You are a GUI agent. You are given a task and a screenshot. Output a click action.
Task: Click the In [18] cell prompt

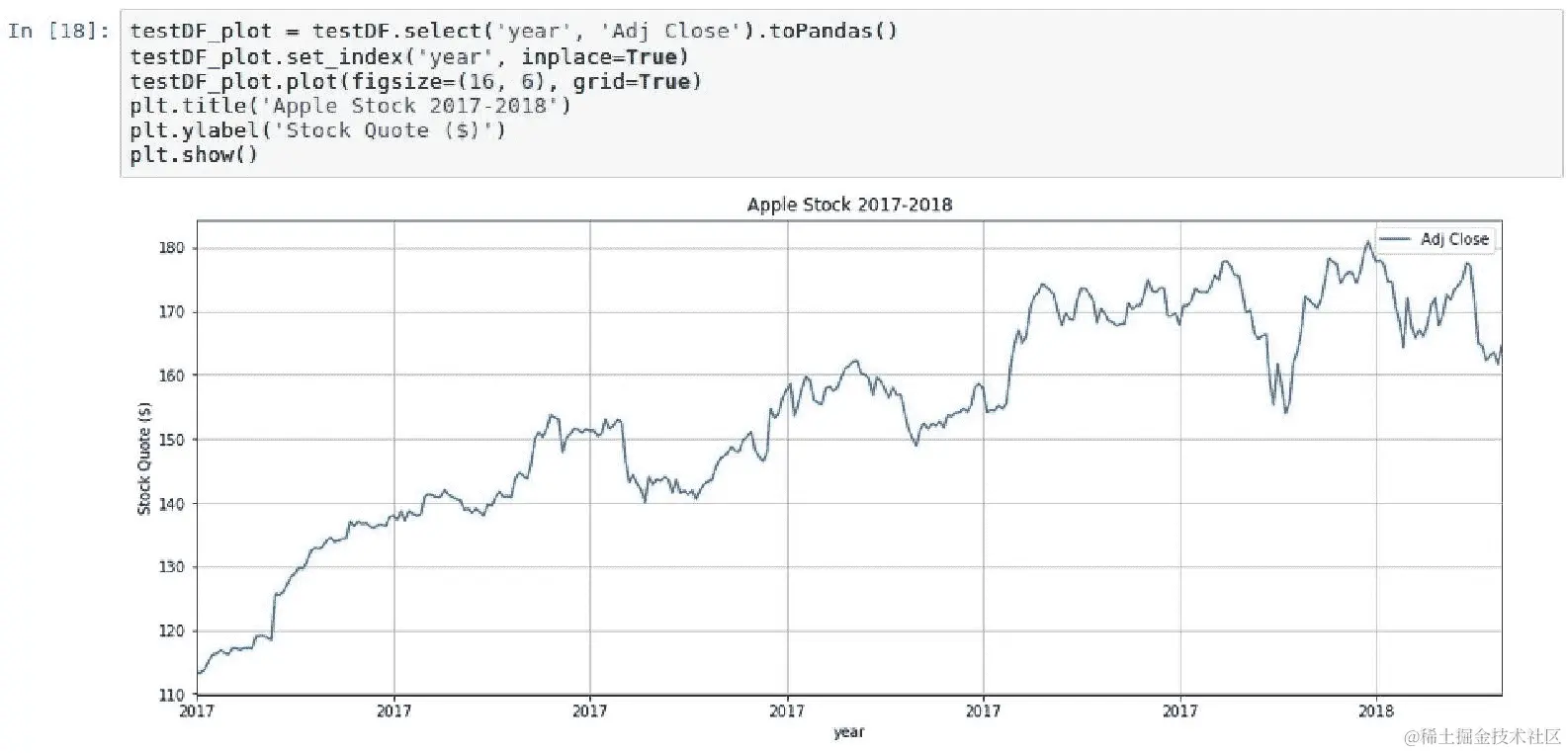click(x=58, y=31)
